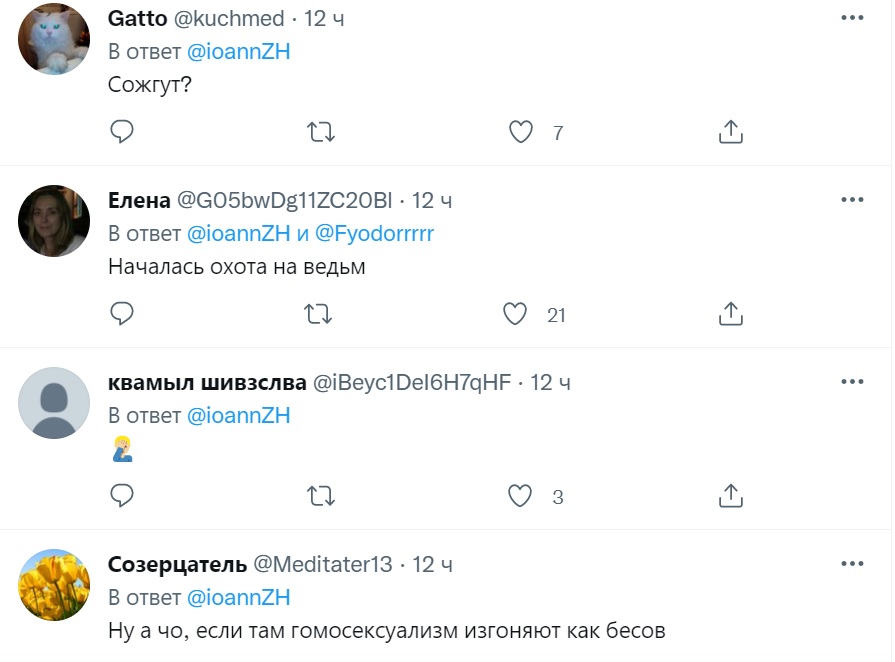Like квамыл шивзслва's tweet with 3 likes

[520, 495]
